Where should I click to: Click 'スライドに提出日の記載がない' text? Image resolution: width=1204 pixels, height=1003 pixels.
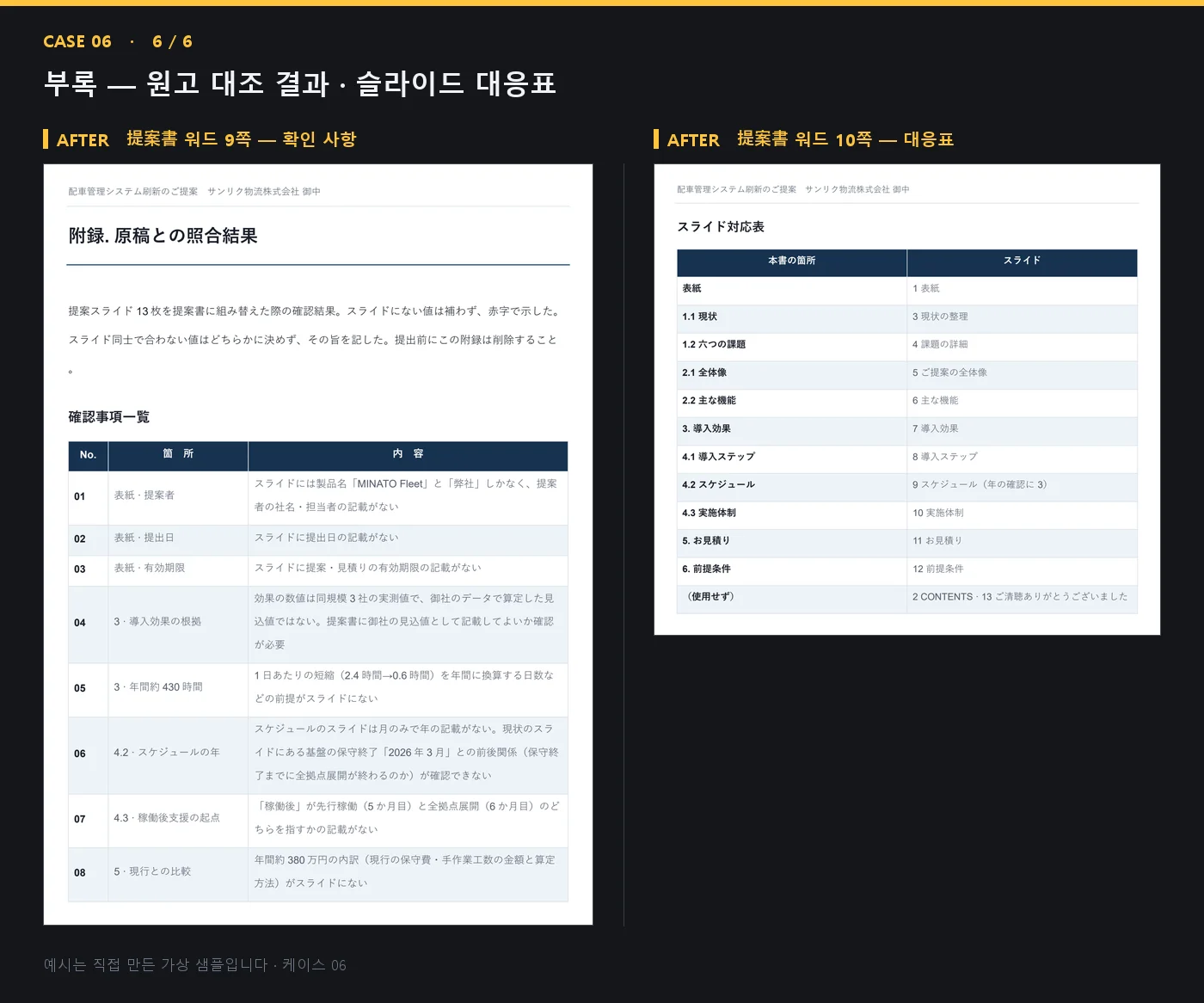click(x=327, y=538)
